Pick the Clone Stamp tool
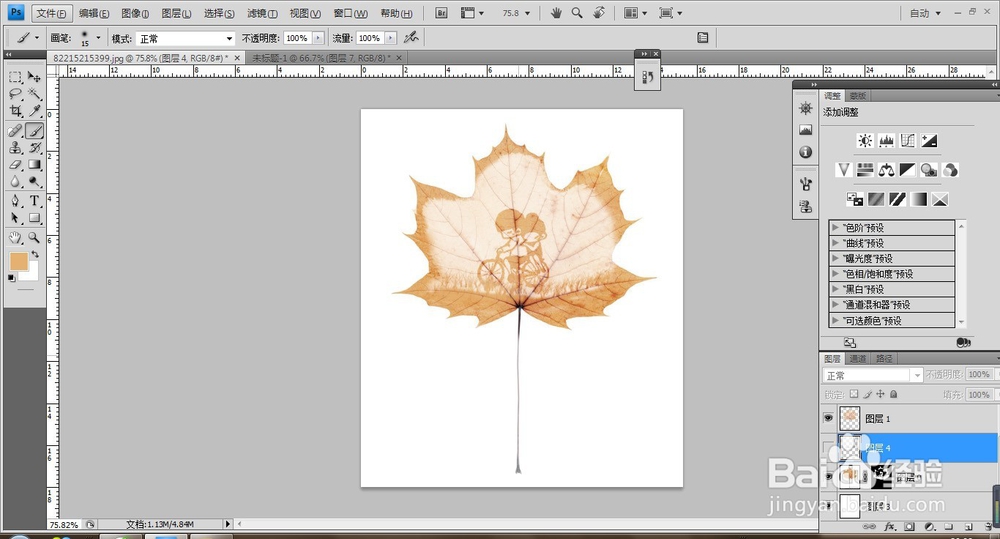The image size is (1000, 539). click(15, 148)
